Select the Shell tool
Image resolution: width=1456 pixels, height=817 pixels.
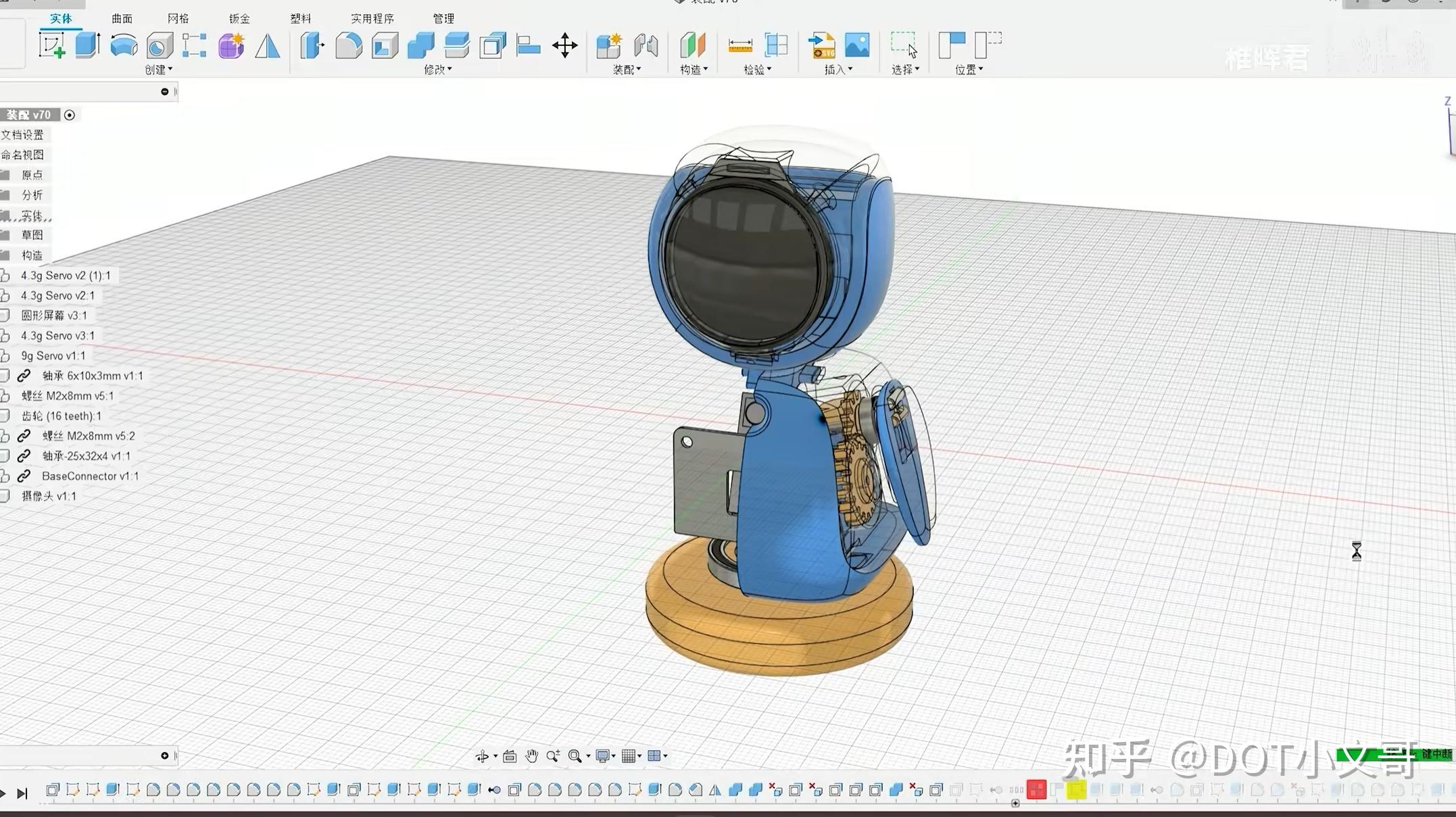[x=385, y=46]
